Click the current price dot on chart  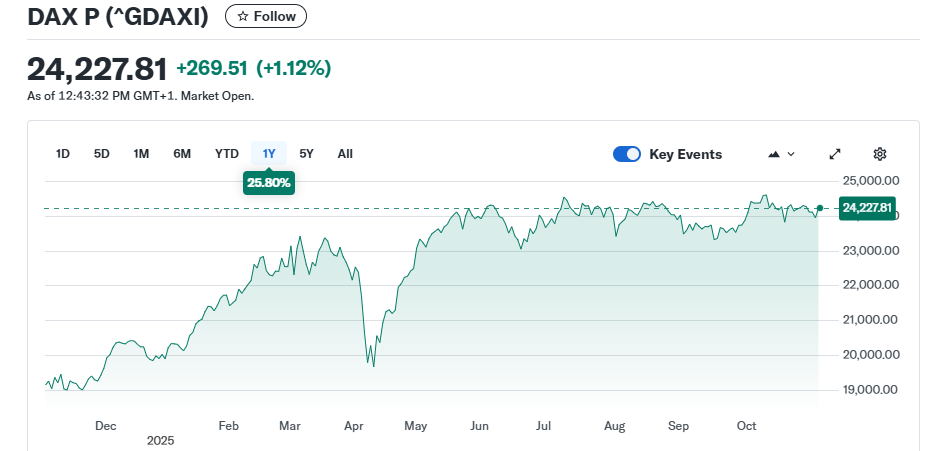point(820,208)
